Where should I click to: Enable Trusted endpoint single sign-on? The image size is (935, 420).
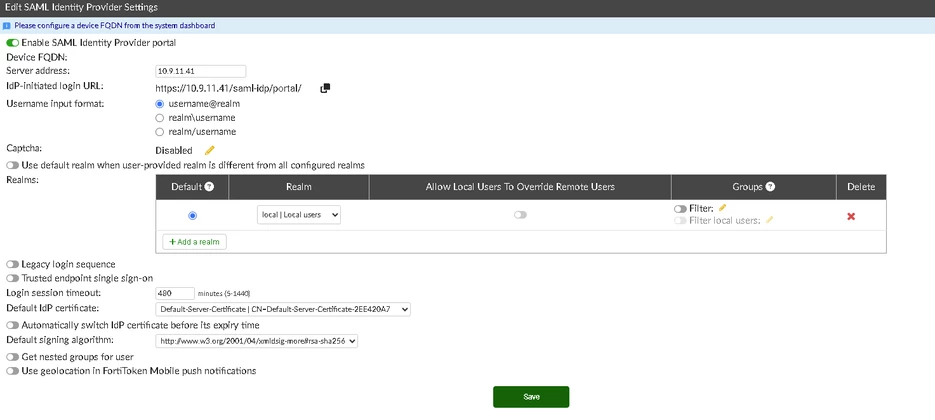(13, 278)
